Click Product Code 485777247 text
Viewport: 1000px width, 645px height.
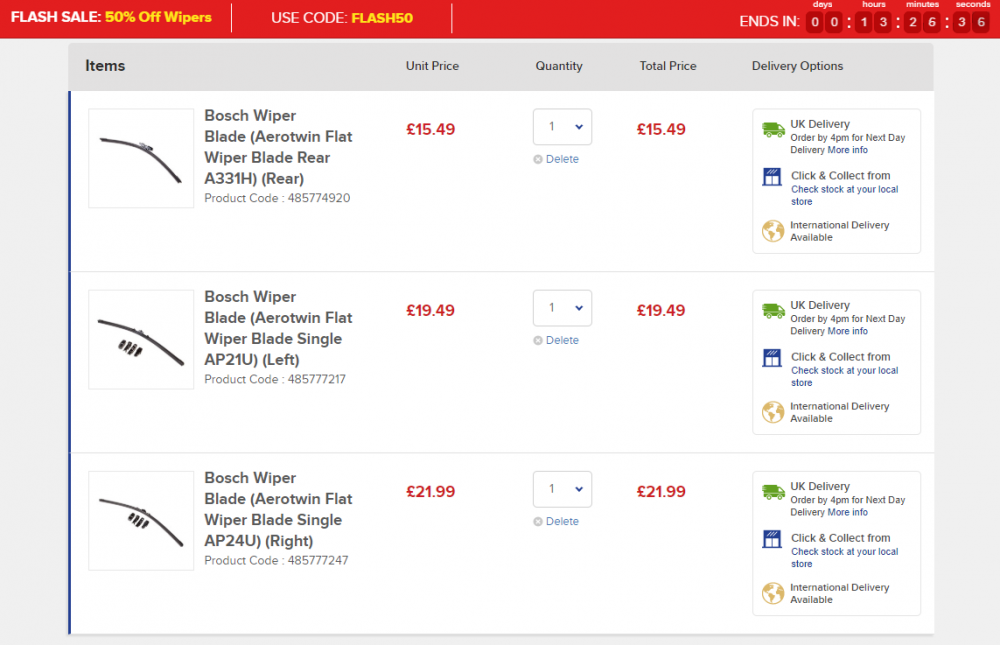coord(276,560)
